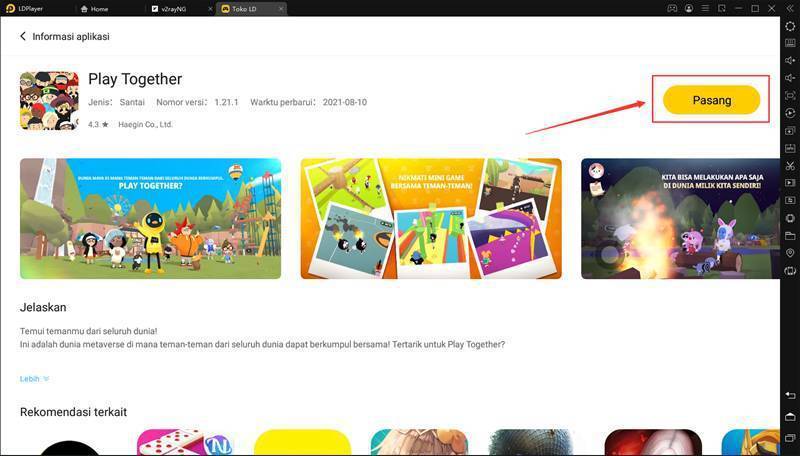
Task: Click the update date 2021-08-10
Action: click(x=345, y=102)
